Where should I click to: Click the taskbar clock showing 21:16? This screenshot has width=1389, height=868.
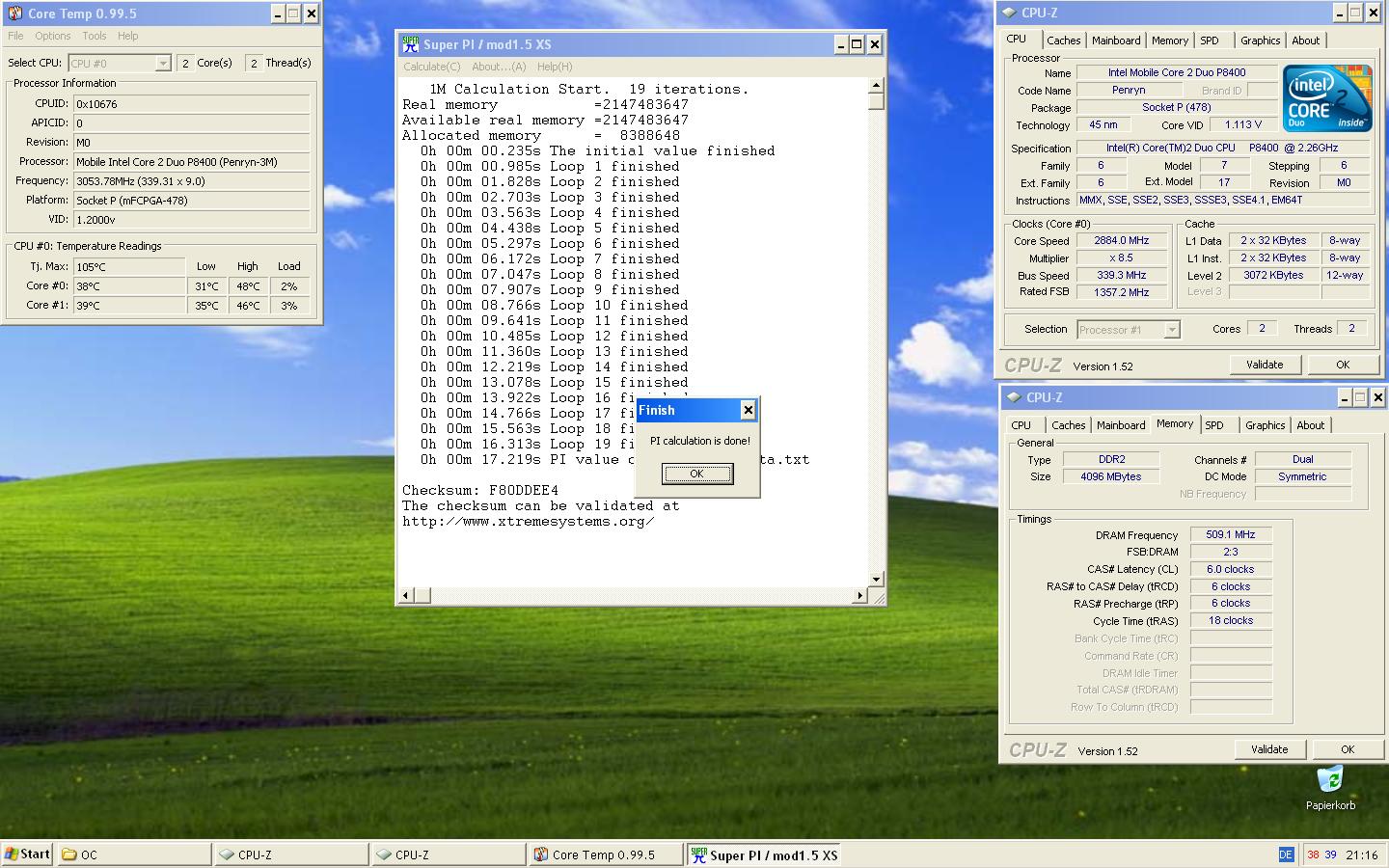[1362, 854]
